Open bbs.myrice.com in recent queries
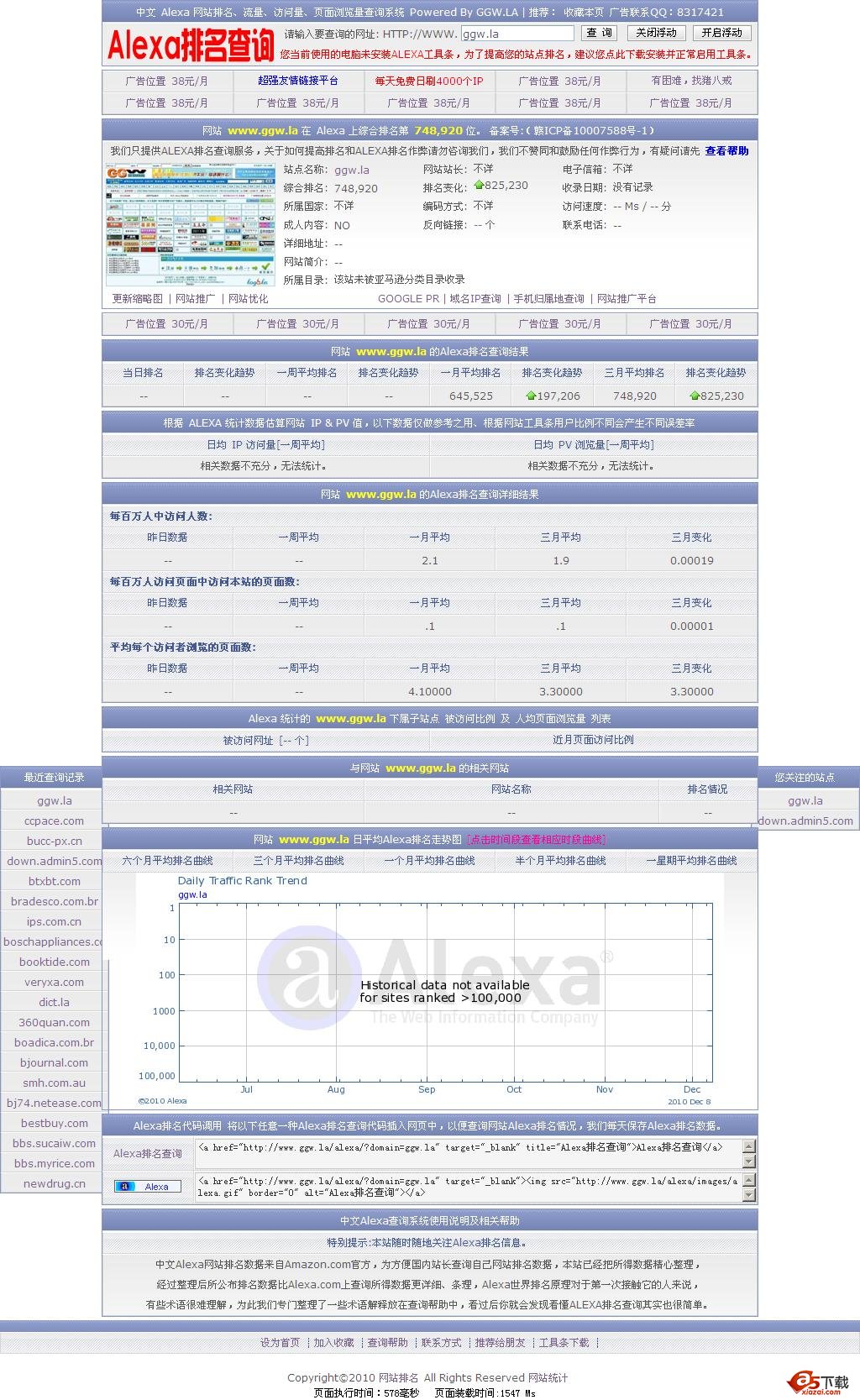Viewport: 860px width, 1400px height. point(54,1164)
